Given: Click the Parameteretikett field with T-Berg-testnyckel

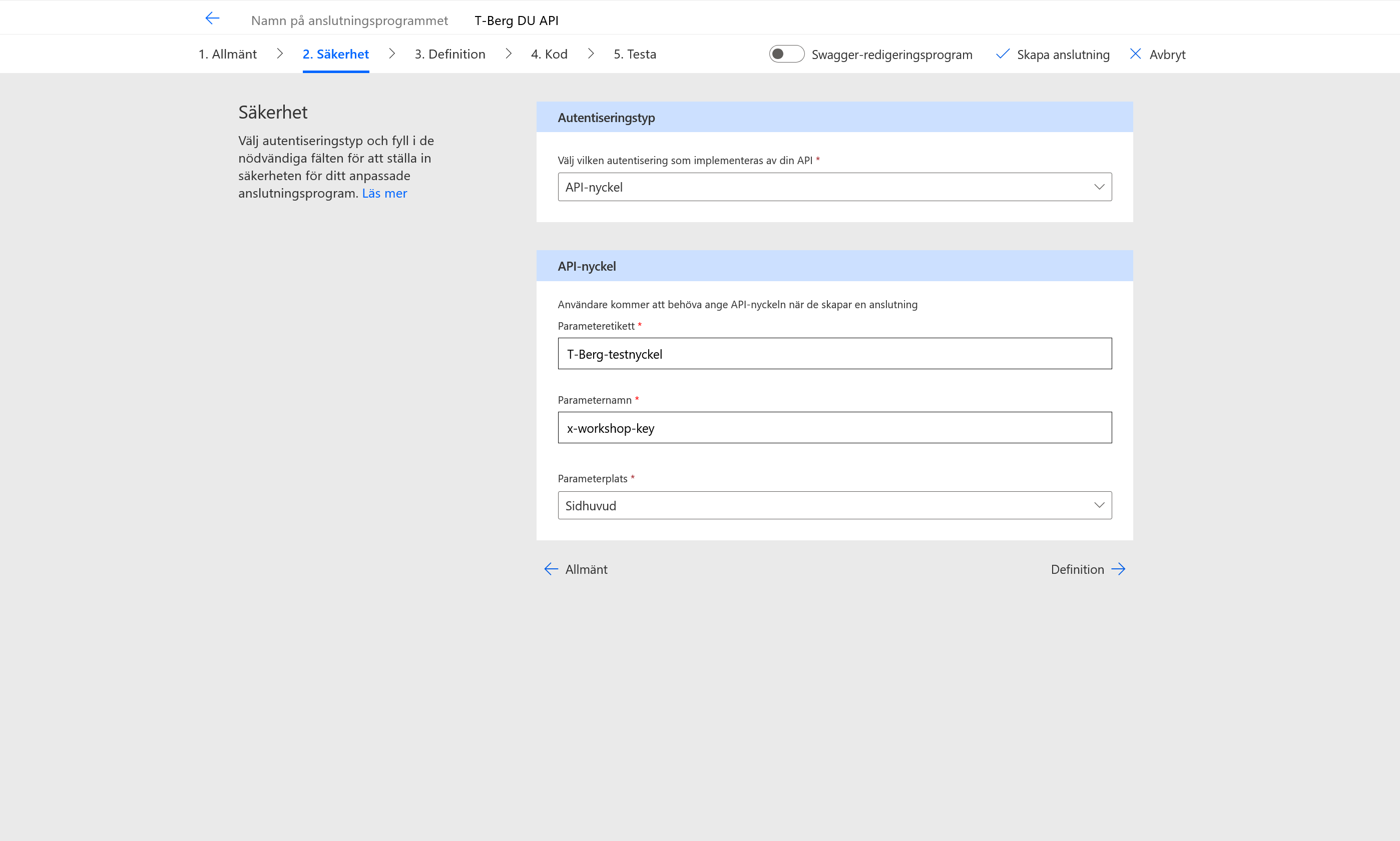Looking at the screenshot, I should click(834, 354).
